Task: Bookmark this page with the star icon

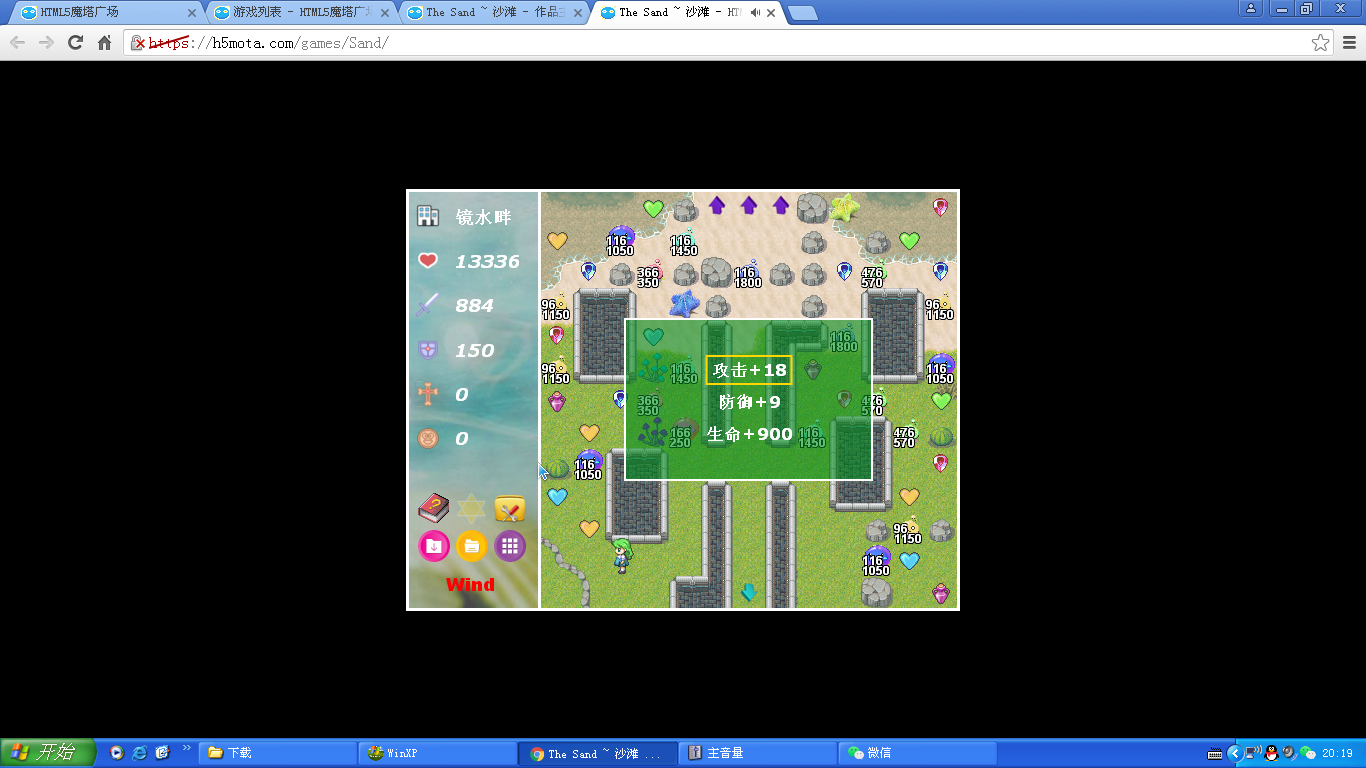Action: (1320, 43)
